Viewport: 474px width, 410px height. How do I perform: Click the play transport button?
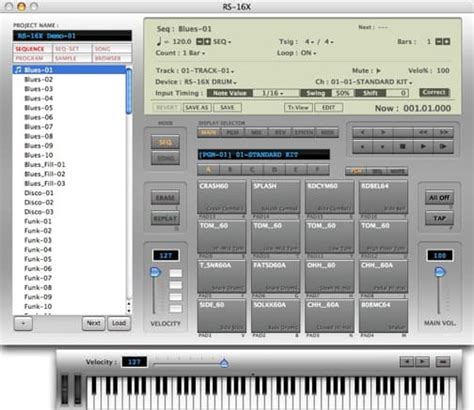[x=423, y=146]
